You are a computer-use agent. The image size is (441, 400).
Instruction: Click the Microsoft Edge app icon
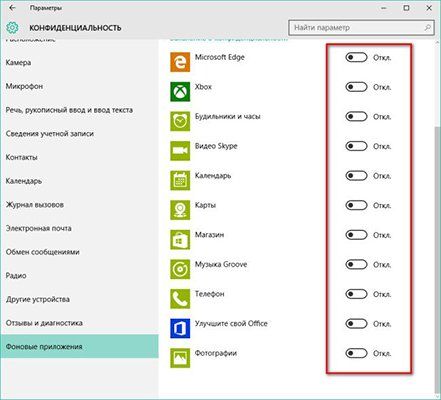point(180,62)
